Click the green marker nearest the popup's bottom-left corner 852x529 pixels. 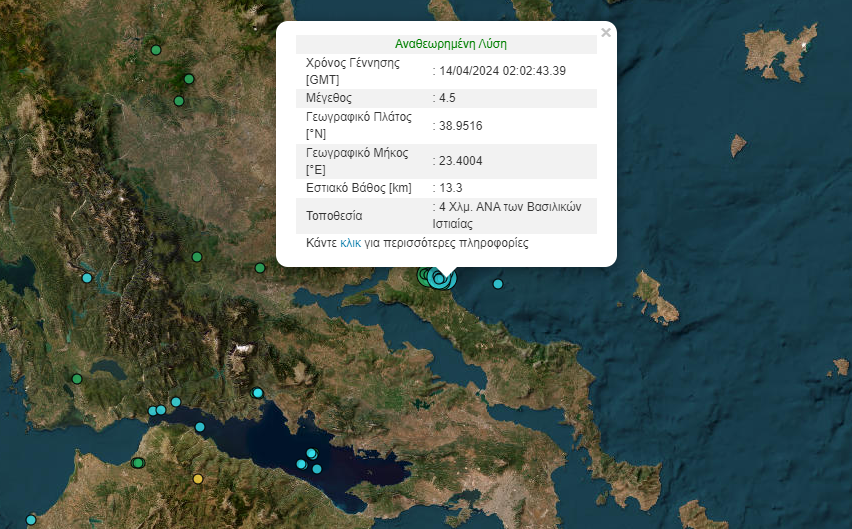point(259,268)
